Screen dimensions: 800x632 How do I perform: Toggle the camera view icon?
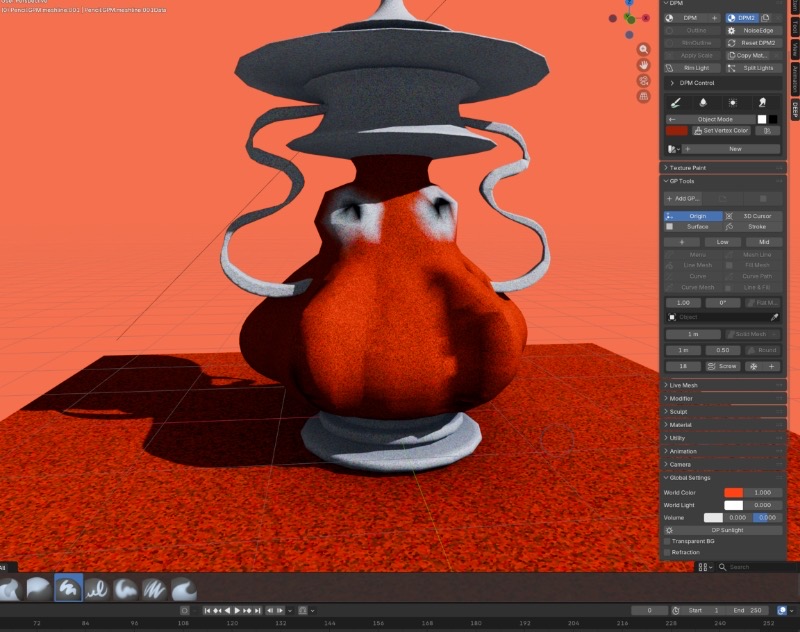(x=643, y=81)
